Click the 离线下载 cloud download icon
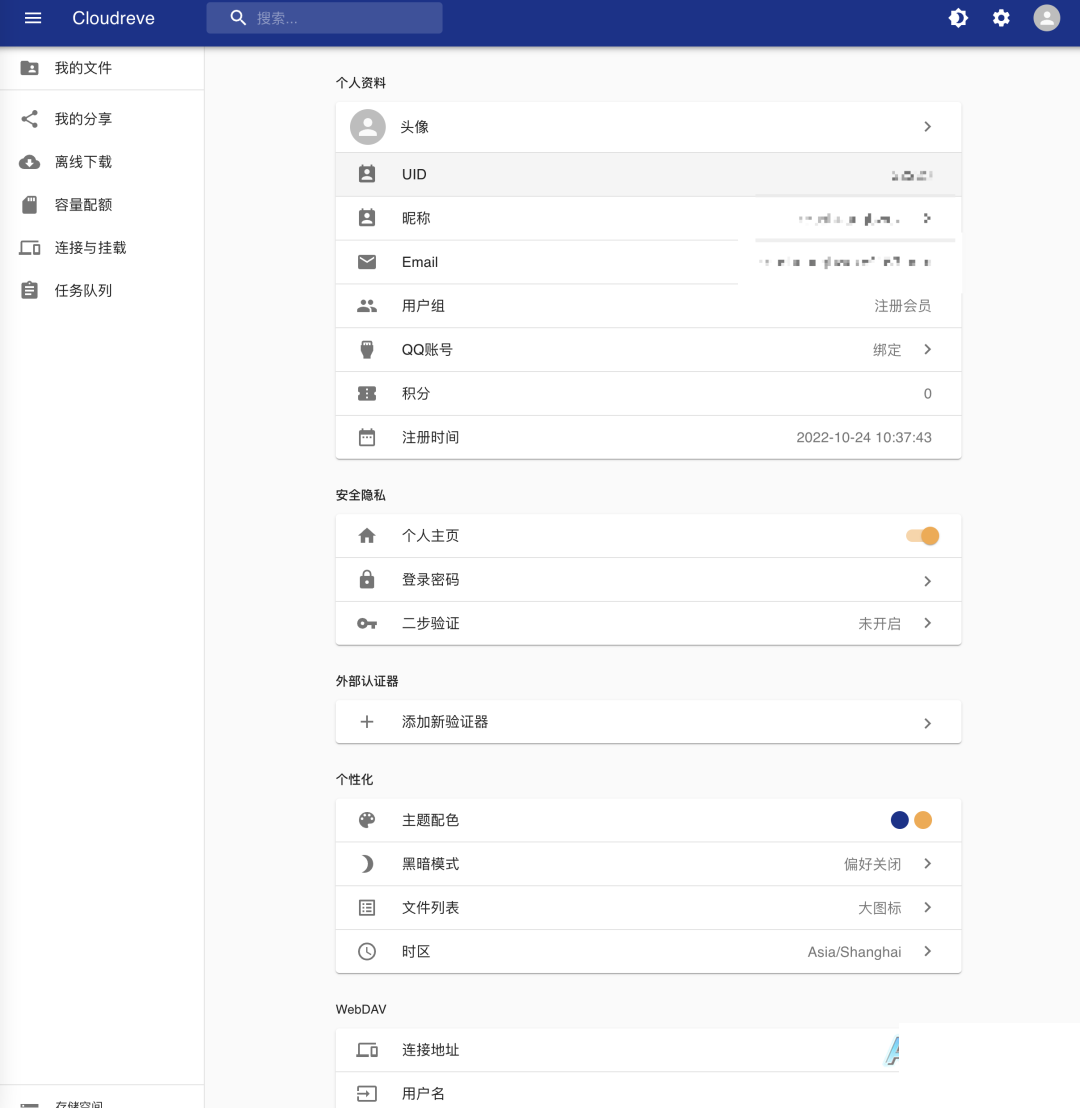The width and height of the screenshot is (1080, 1108). [30, 162]
